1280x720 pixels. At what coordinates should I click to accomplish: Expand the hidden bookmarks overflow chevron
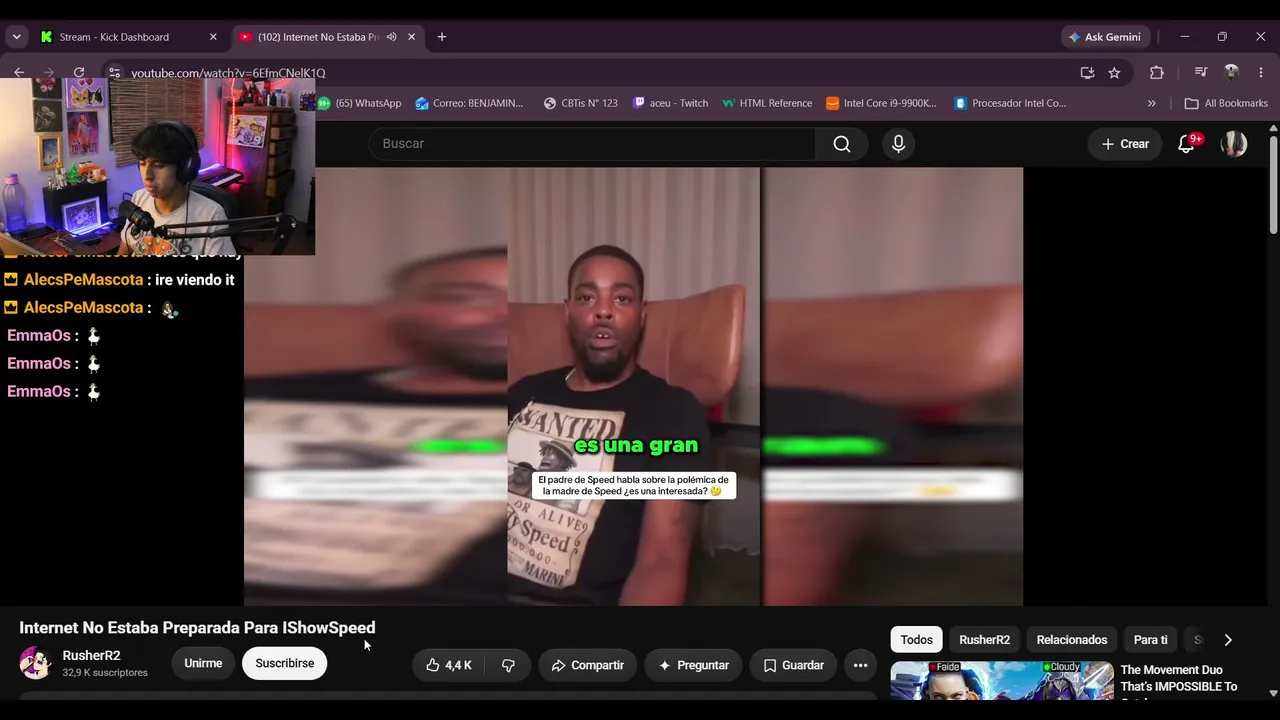pyautogui.click(x=1152, y=103)
